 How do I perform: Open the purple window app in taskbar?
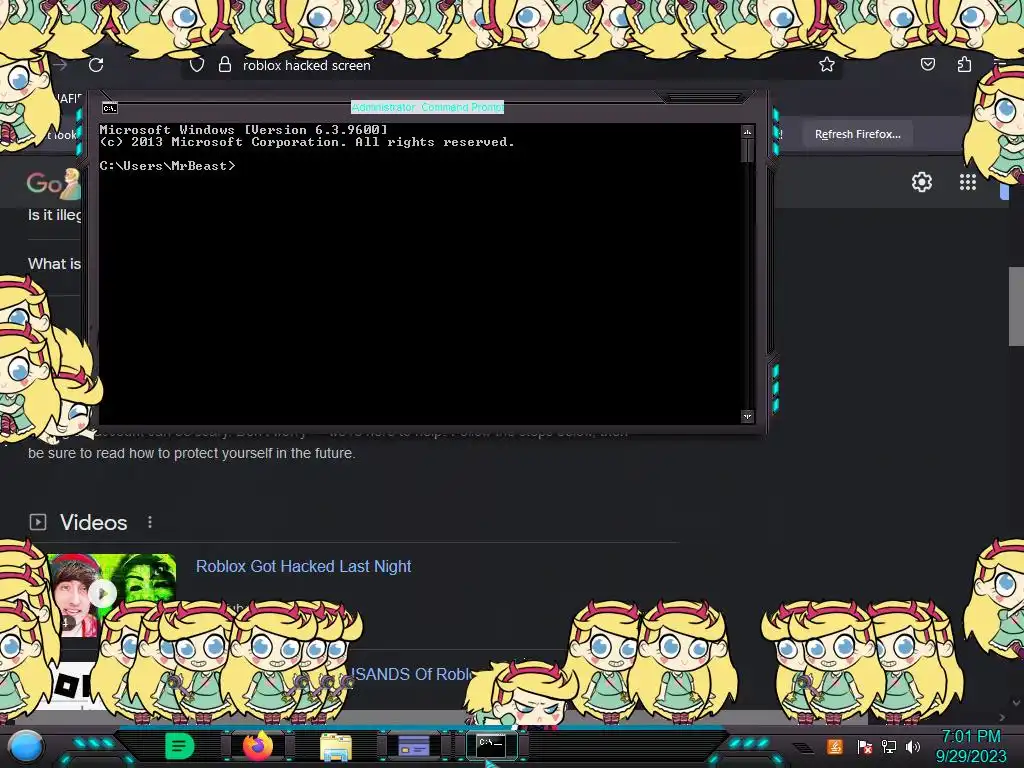tap(414, 746)
